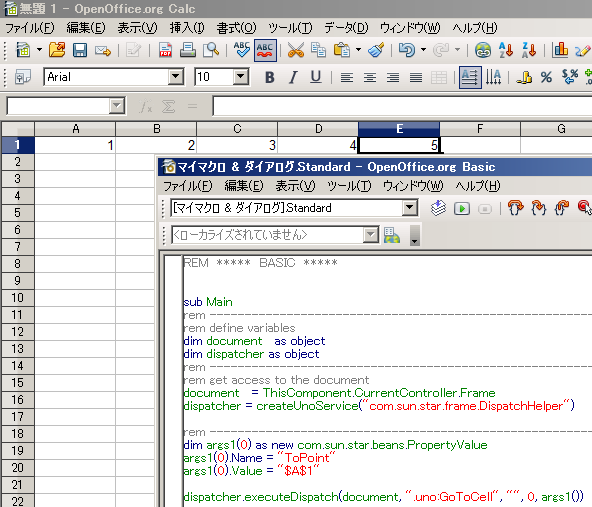Click the Sum sigma icon
This screenshot has width=592, height=507.
pos(168,106)
